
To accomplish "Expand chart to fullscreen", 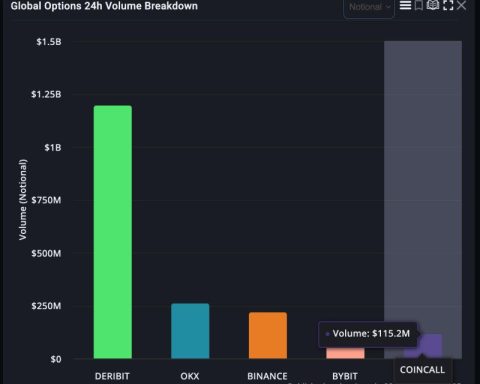I will point(448,5).
